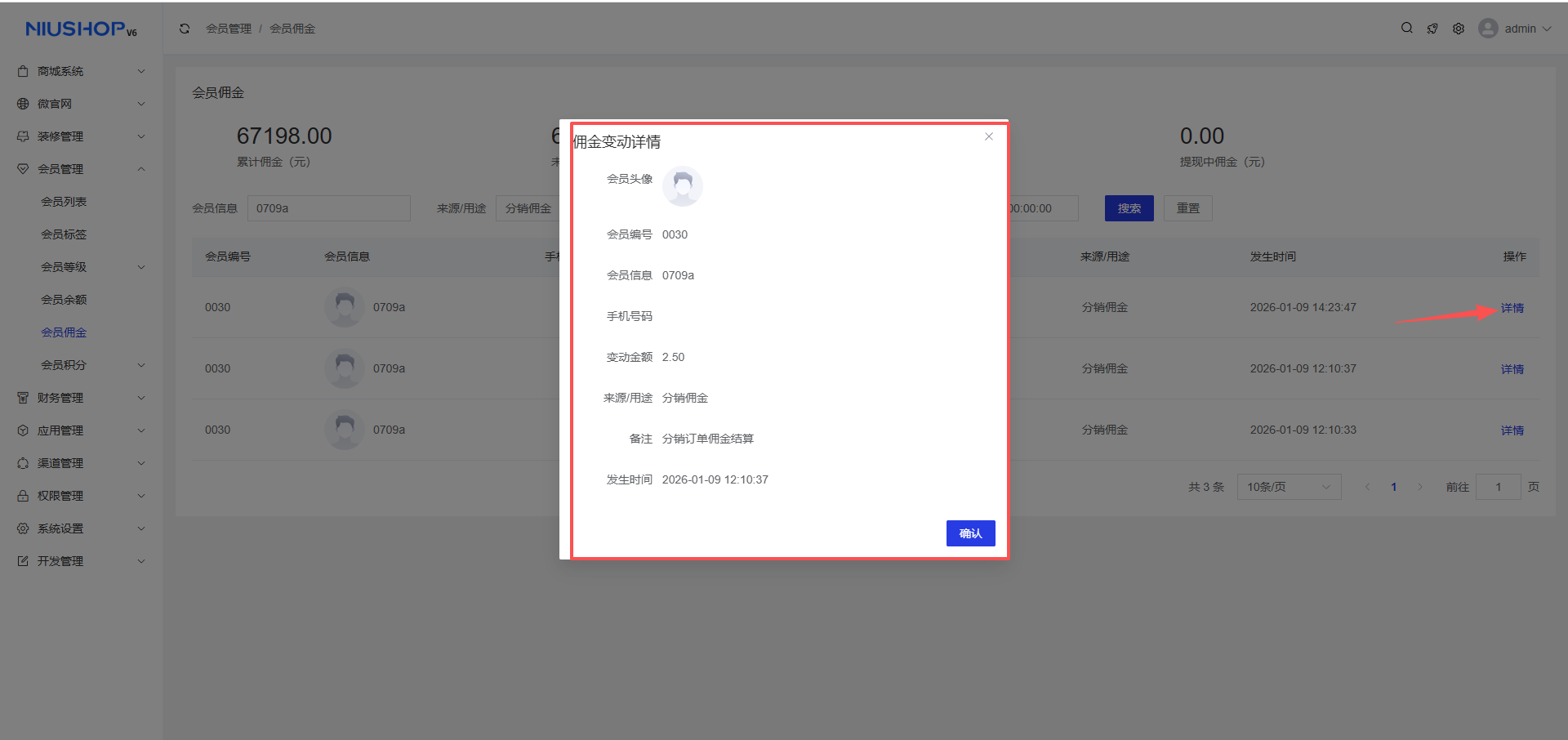The image size is (1568, 740).
Task: Click the 会员信息 search input field
Action: pyautogui.click(x=328, y=208)
